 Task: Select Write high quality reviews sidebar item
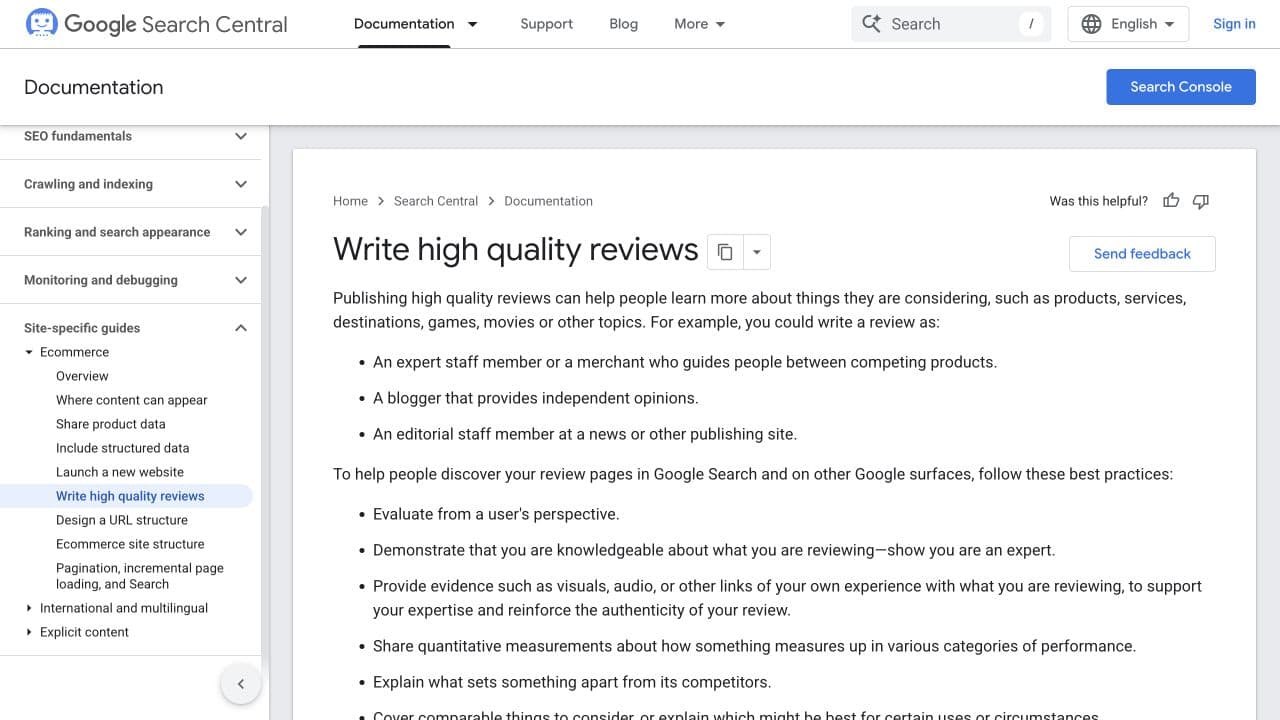tap(126, 496)
